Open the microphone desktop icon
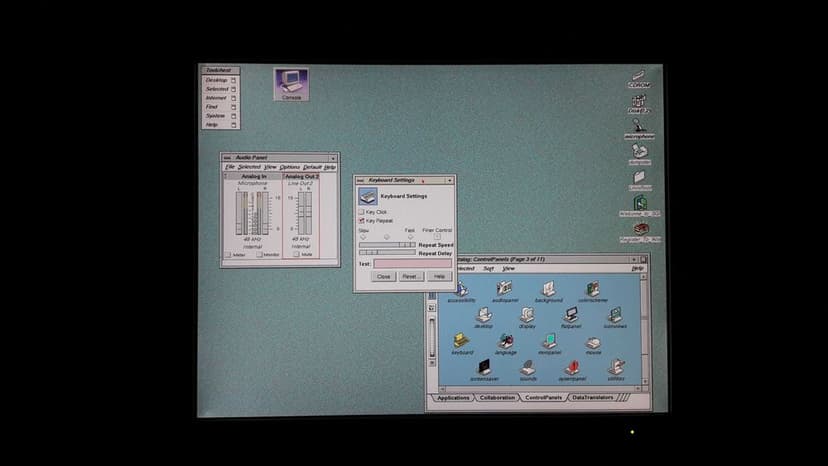The width and height of the screenshot is (828, 466). [639, 129]
